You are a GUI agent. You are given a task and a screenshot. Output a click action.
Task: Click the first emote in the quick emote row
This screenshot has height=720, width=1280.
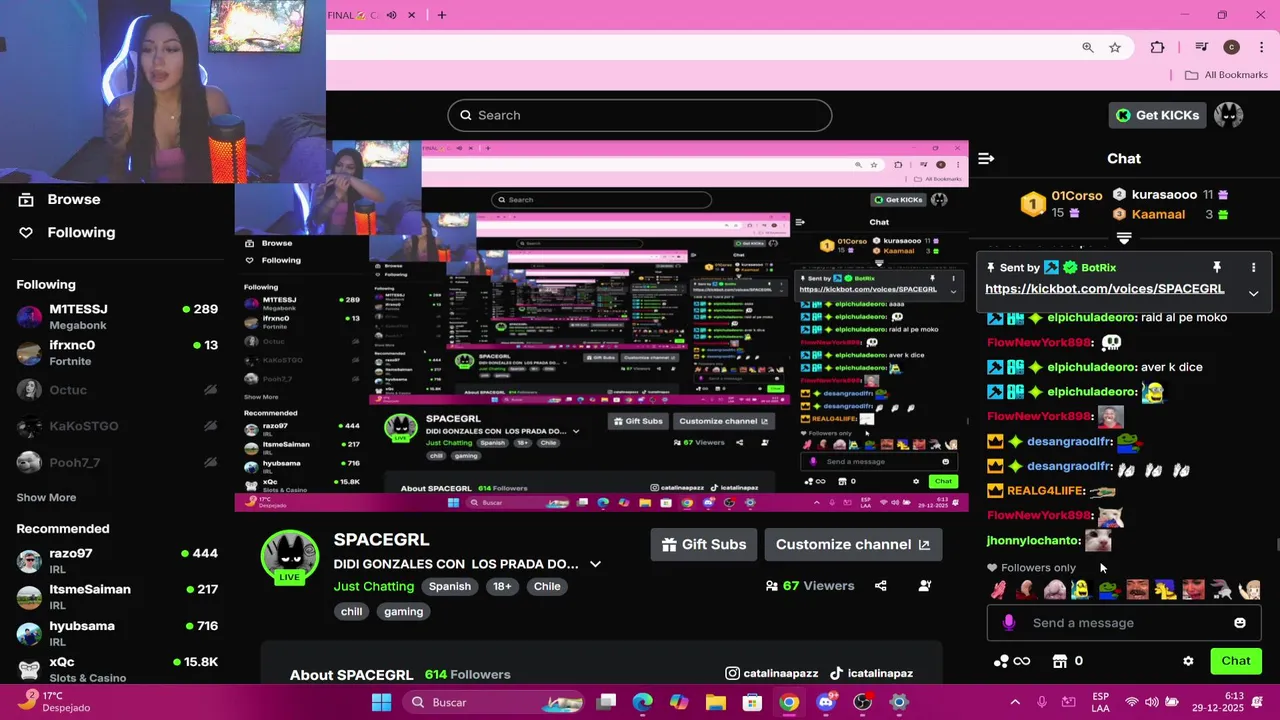pos(999,590)
